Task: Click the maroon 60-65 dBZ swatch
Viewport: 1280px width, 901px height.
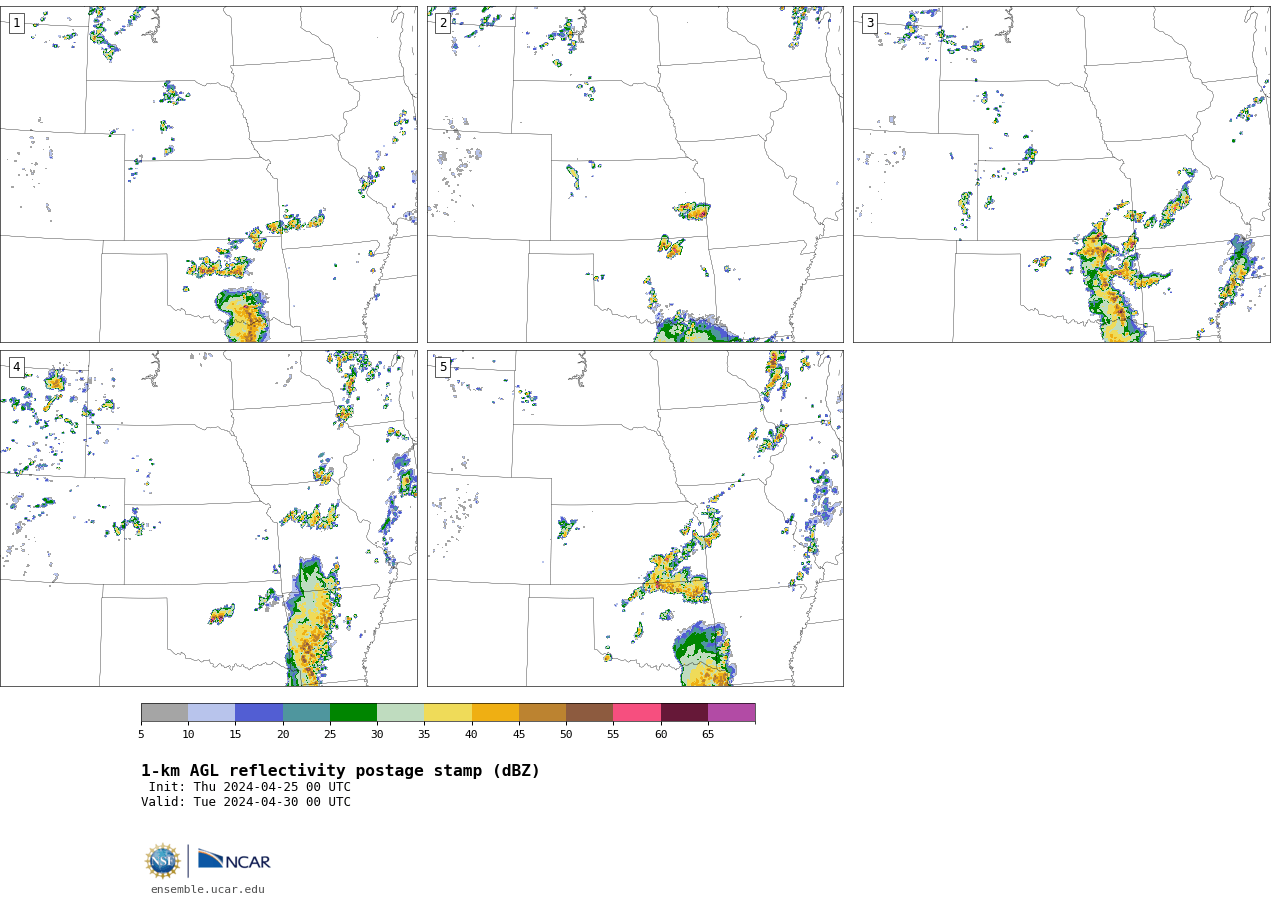Action: pyautogui.click(x=684, y=713)
